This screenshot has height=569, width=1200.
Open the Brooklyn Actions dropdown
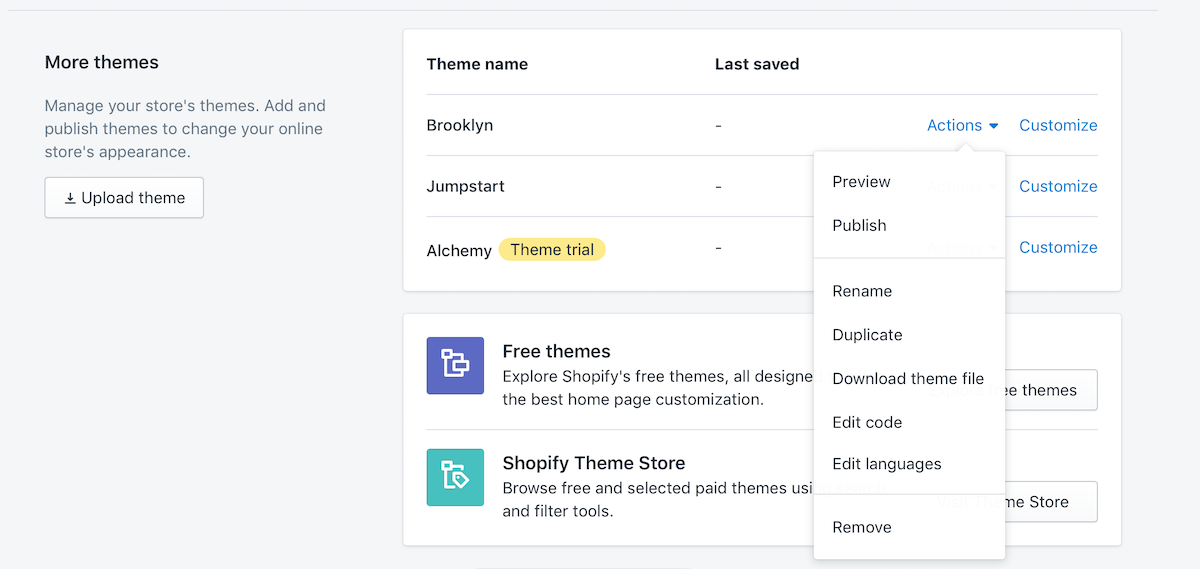pos(962,125)
